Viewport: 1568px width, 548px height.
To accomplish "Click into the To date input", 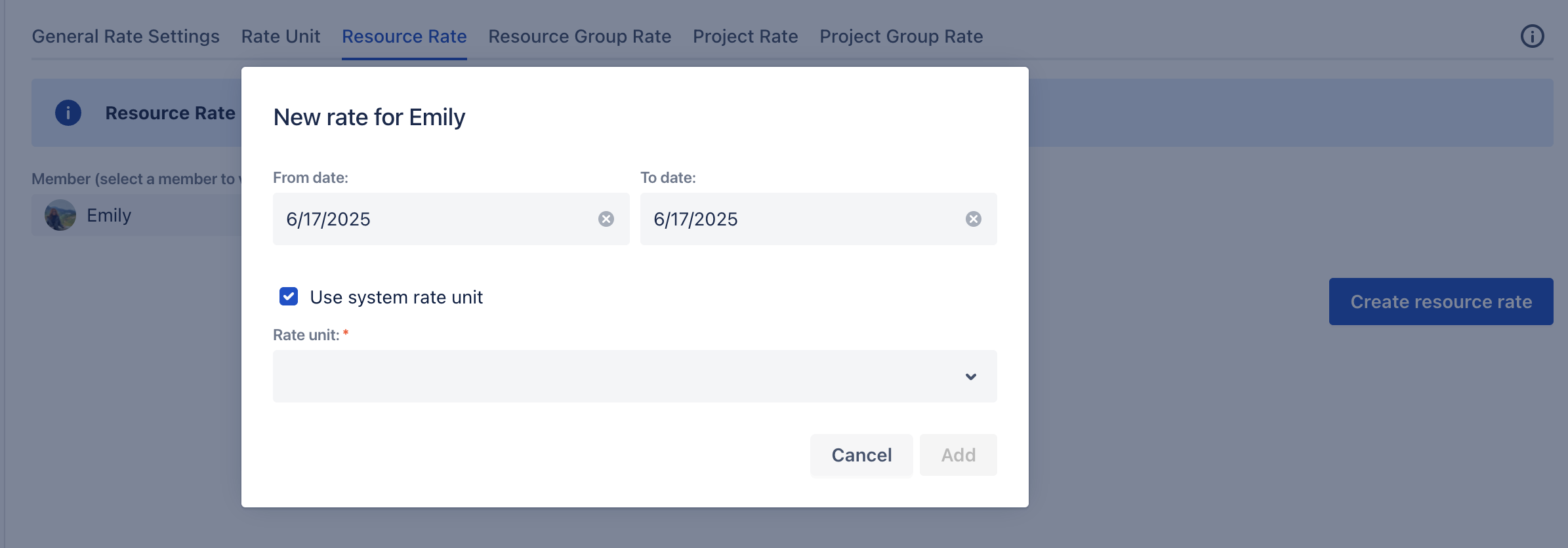I will 800,219.
